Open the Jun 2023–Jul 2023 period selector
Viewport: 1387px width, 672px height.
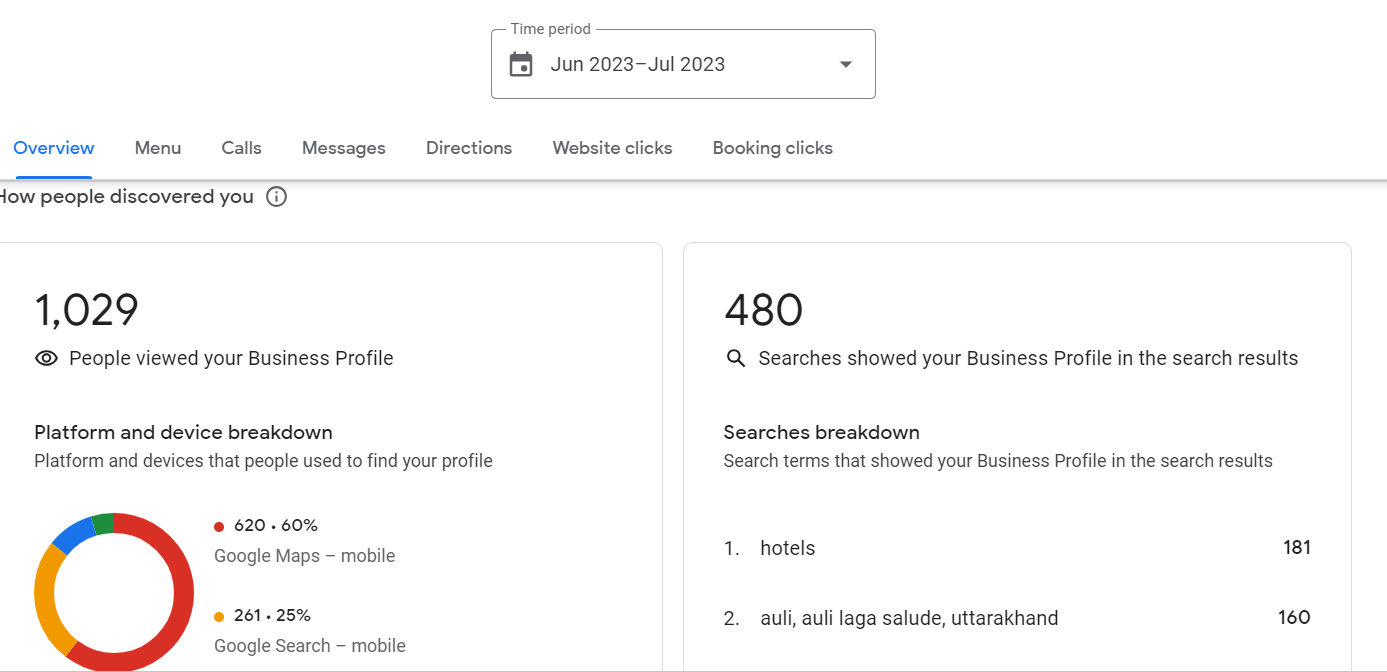(x=638, y=65)
